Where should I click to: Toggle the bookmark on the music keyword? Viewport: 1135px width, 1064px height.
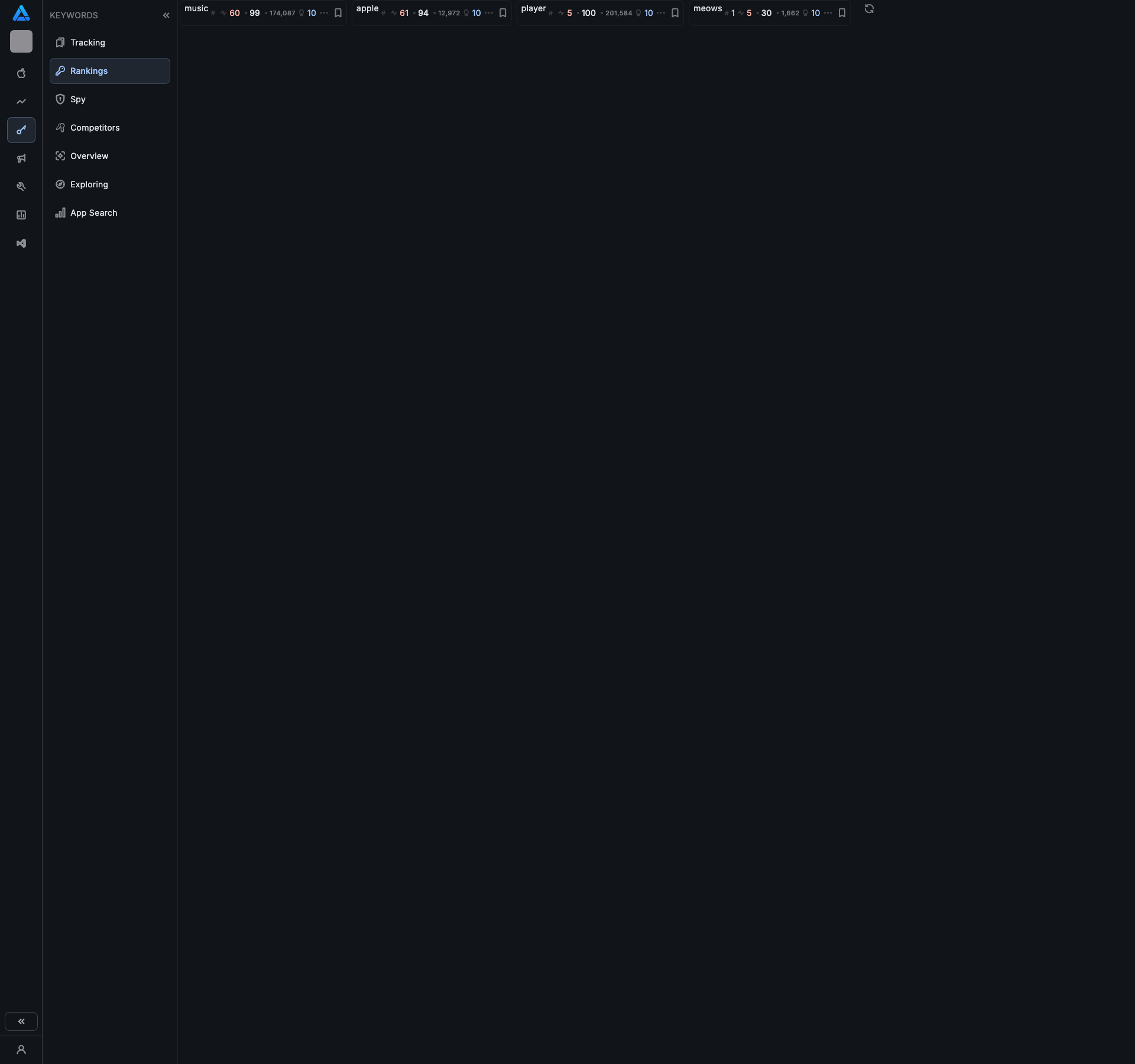click(x=338, y=12)
